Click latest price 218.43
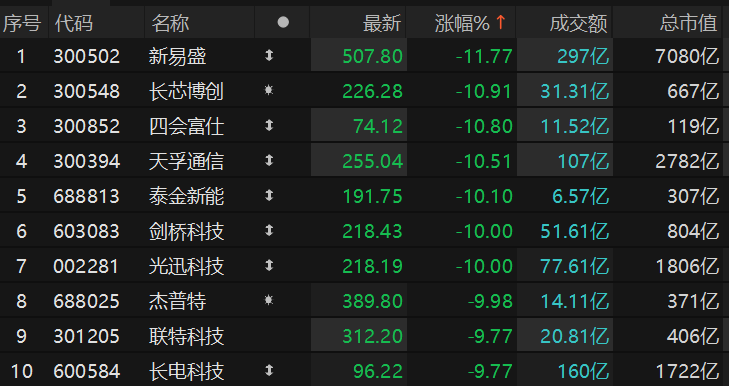Viewport: 729px width, 386px height. [x=372, y=232]
